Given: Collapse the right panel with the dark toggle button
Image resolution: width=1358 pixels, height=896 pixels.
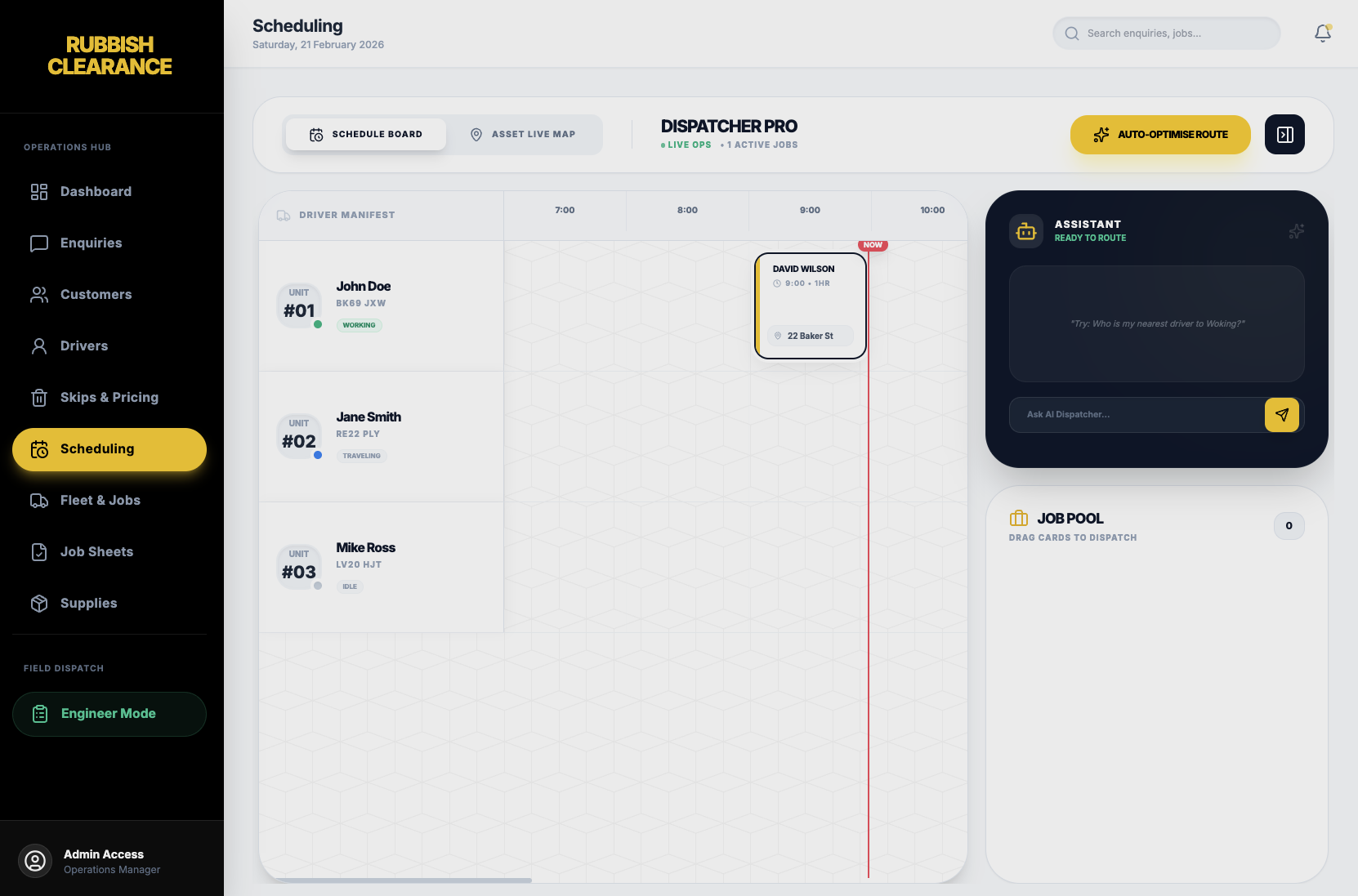Looking at the screenshot, I should click(1284, 134).
